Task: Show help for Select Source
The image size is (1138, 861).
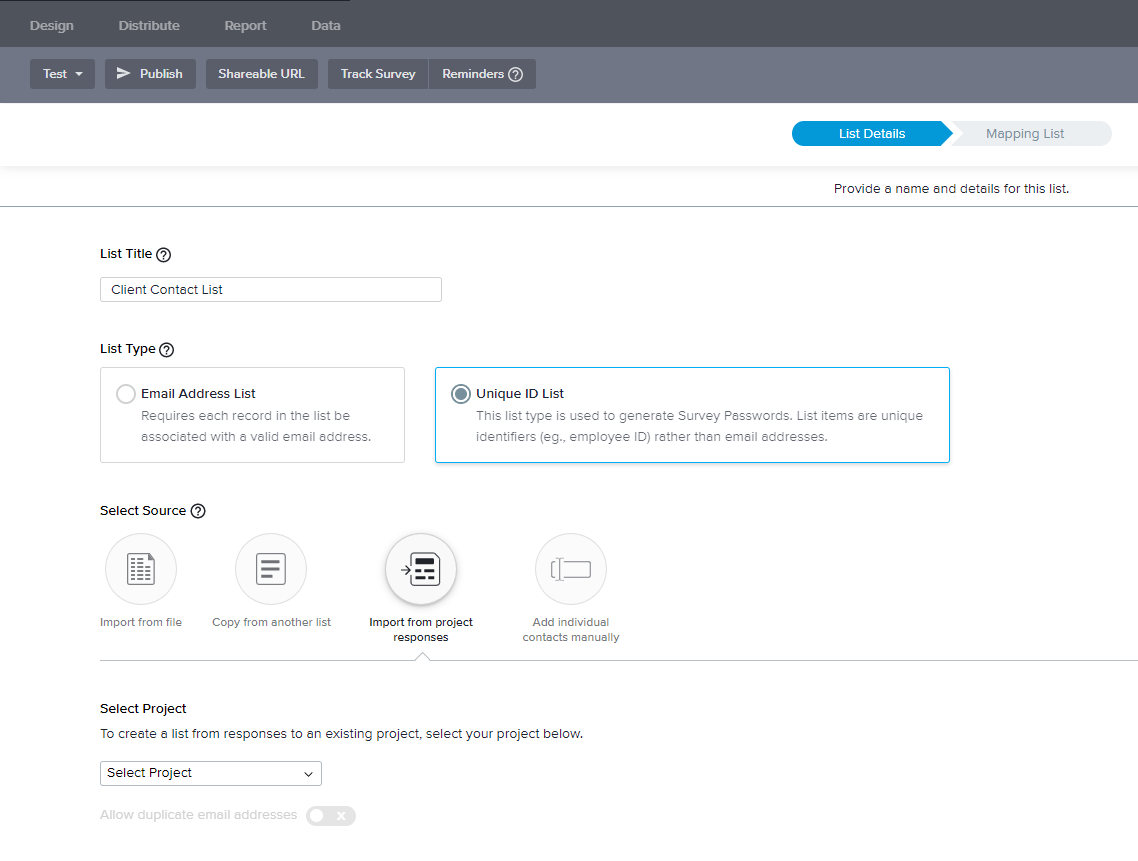Action: [198, 511]
